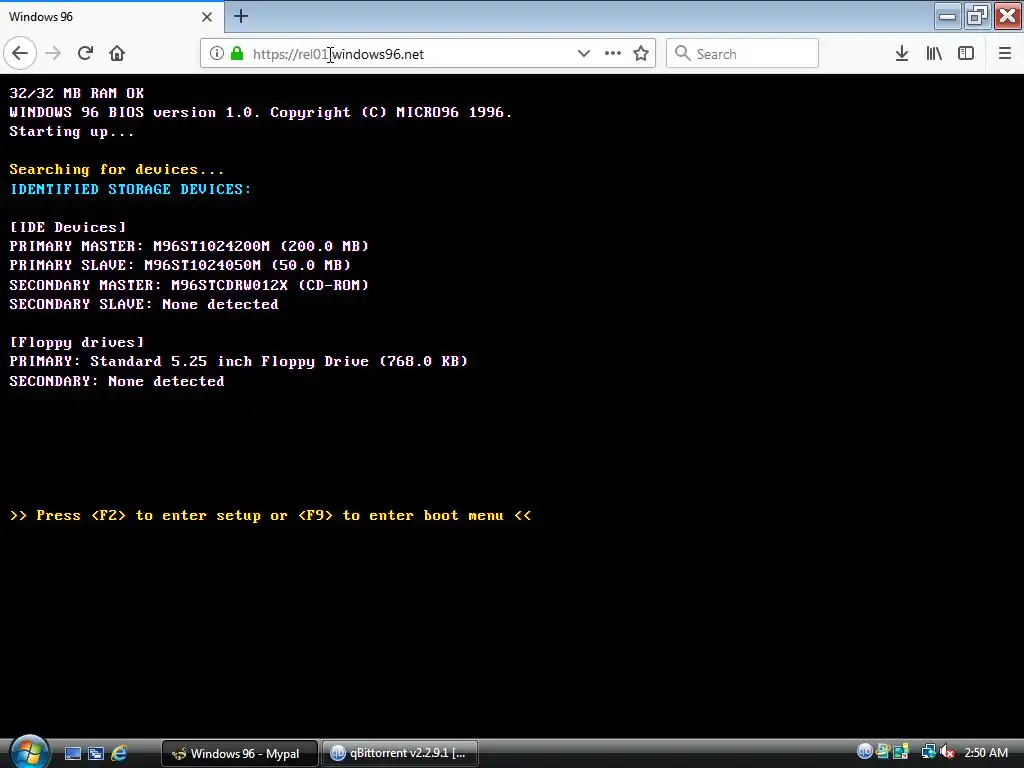1024x768 pixels.
Task: Click the muted volume tray icon
Action: pos(947,752)
